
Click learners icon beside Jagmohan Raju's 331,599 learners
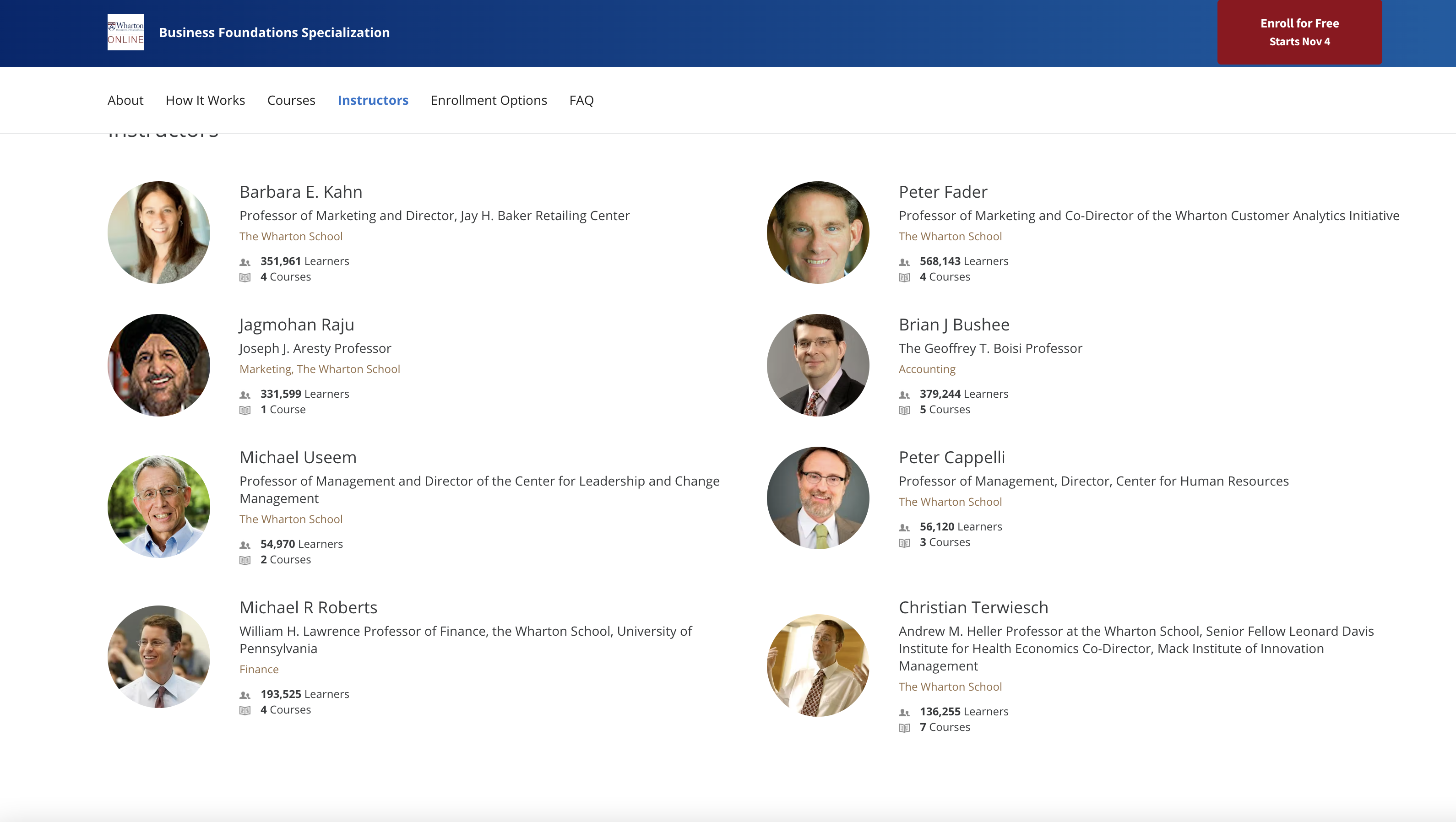(x=245, y=395)
